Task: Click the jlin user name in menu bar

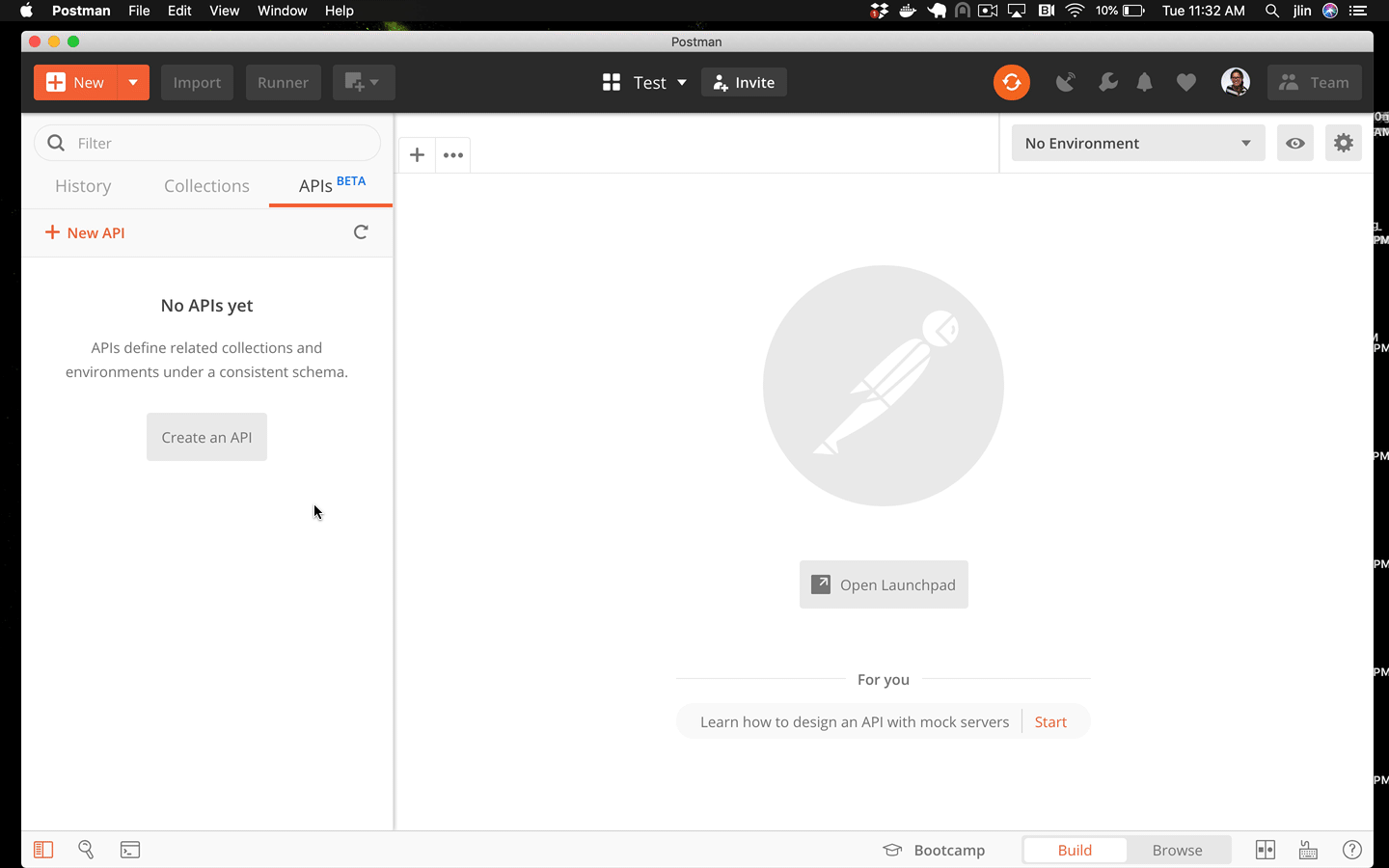Action: coord(1302,11)
